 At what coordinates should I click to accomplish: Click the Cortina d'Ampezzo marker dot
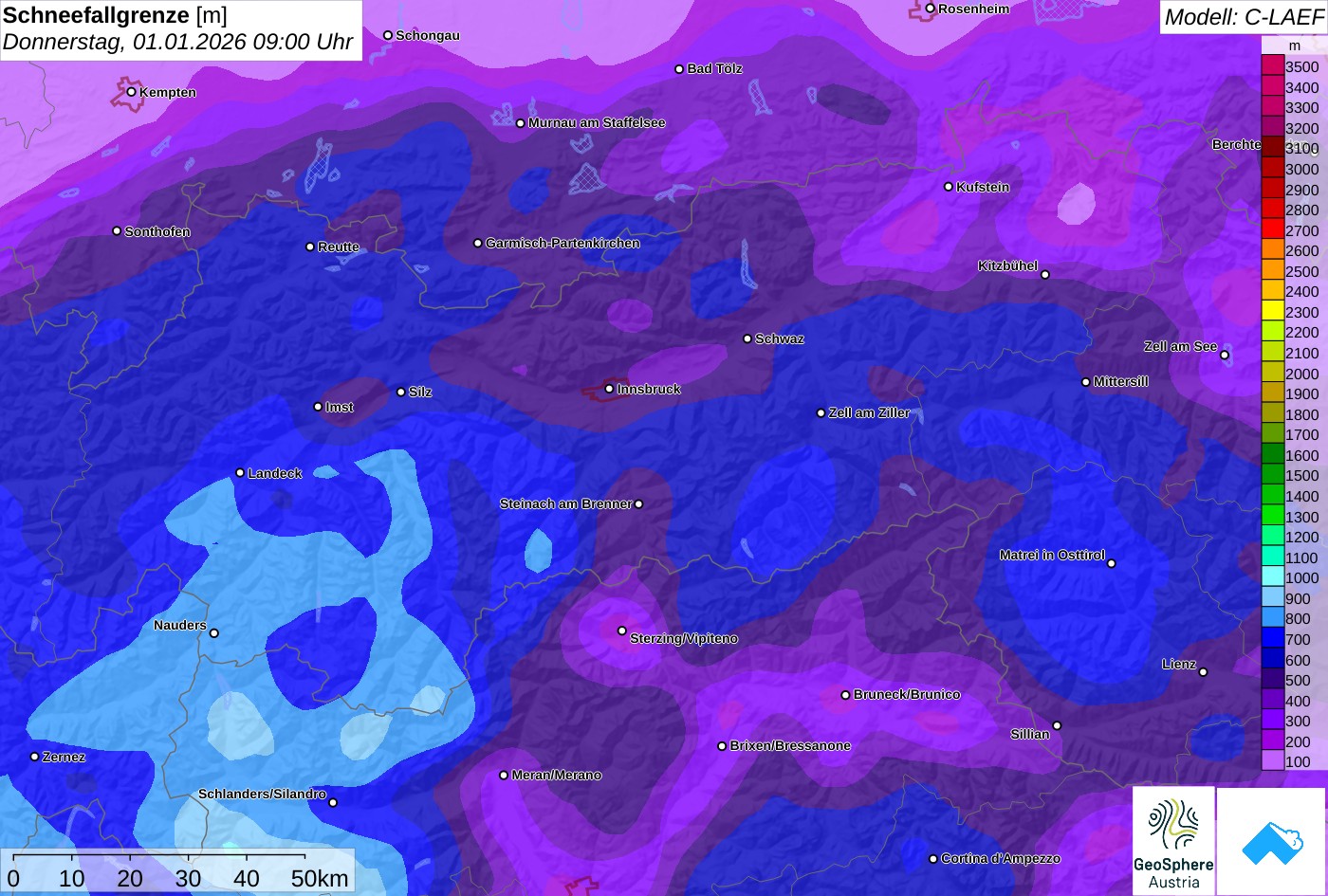point(933,859)
